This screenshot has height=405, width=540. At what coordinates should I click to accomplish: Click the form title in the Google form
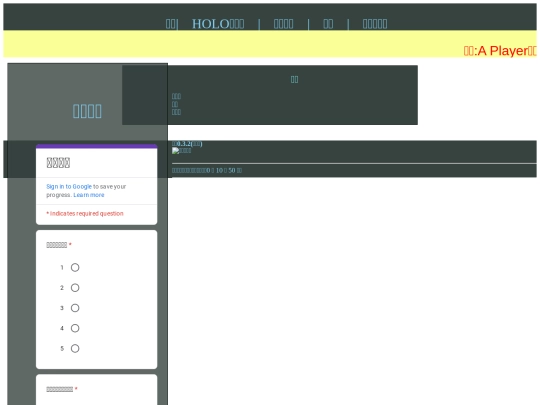click(58, 163)
